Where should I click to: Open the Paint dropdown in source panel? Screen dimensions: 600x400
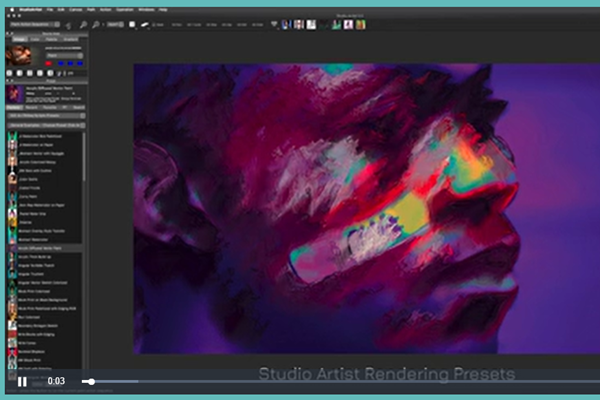click(x=65, y=56)
